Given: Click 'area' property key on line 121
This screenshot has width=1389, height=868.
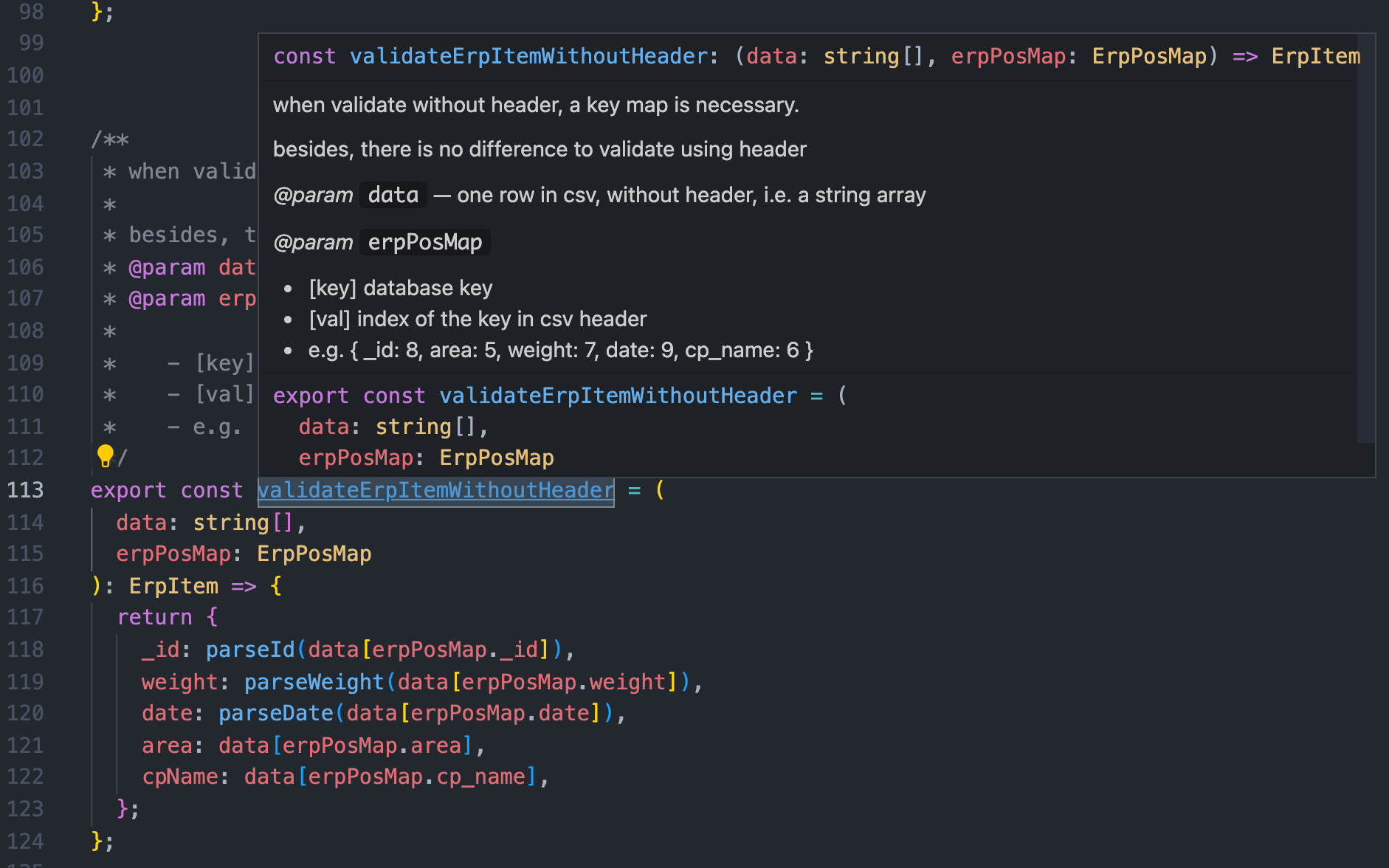Looking at the screenshot, I should click(167, 745).
